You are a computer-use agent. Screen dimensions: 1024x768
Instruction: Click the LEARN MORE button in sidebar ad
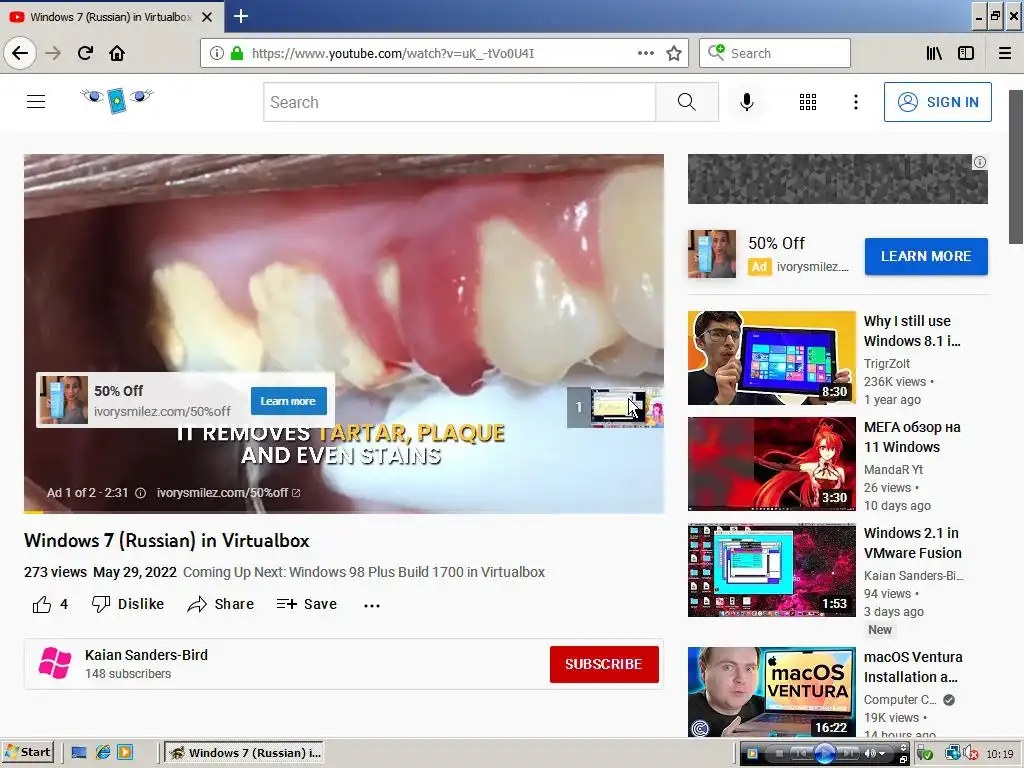click(926, 256)
